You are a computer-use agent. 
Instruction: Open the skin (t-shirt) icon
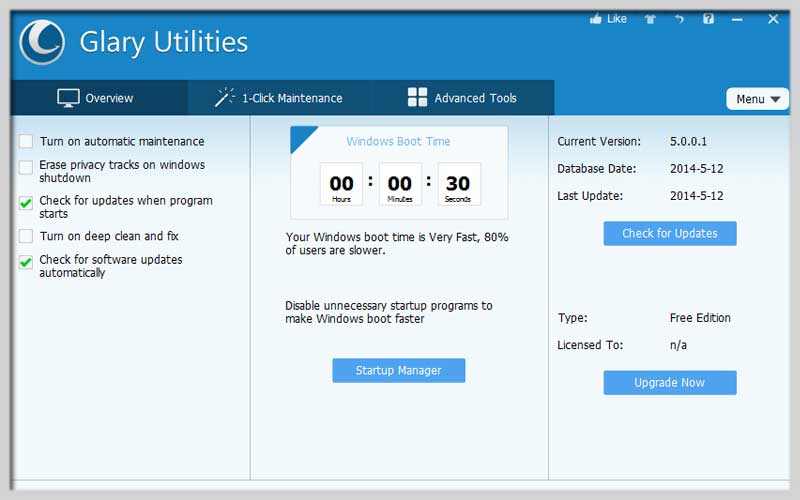pos(649,19)
